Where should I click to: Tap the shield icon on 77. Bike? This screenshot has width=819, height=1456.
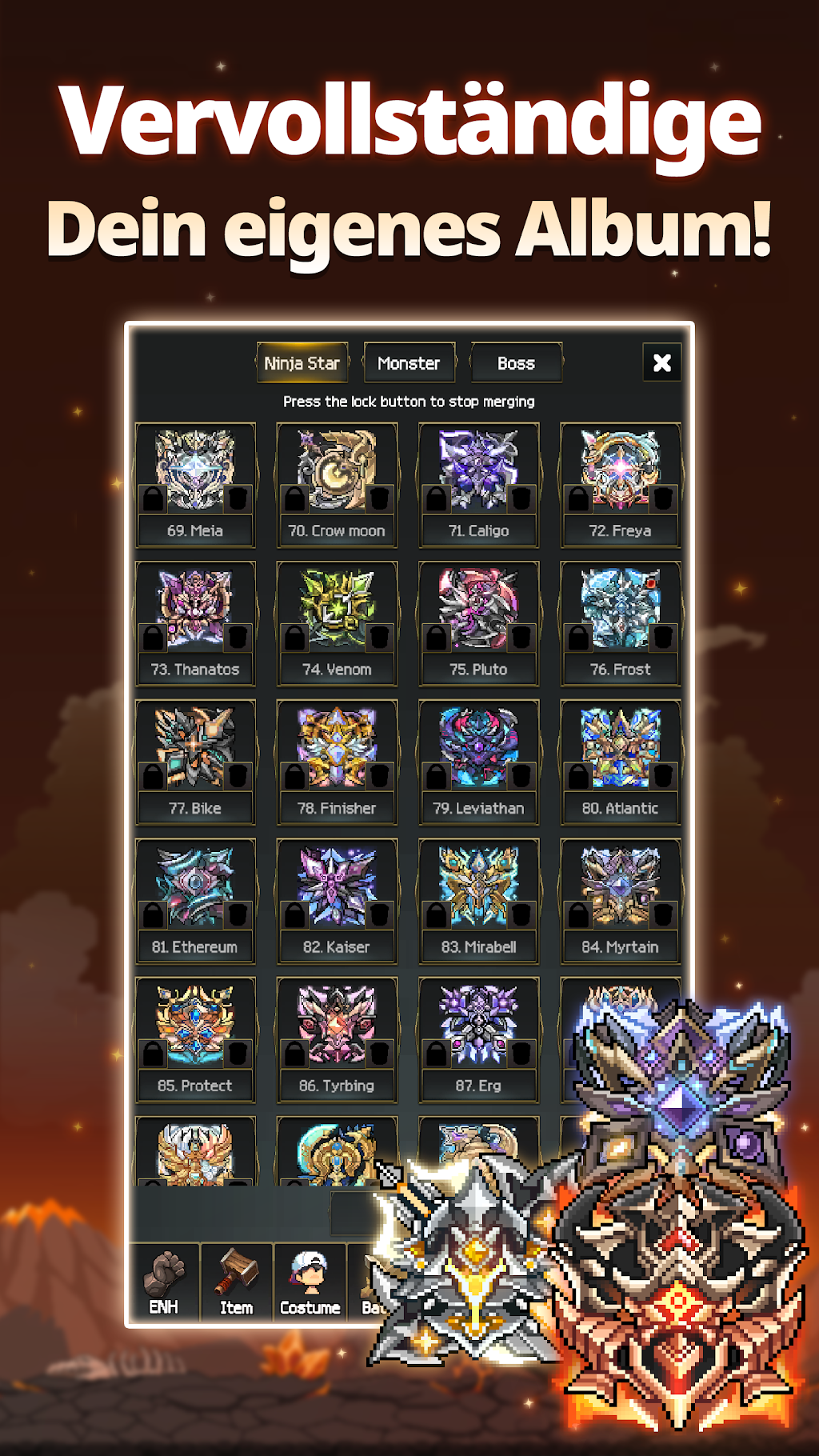[x=238, y=776]
